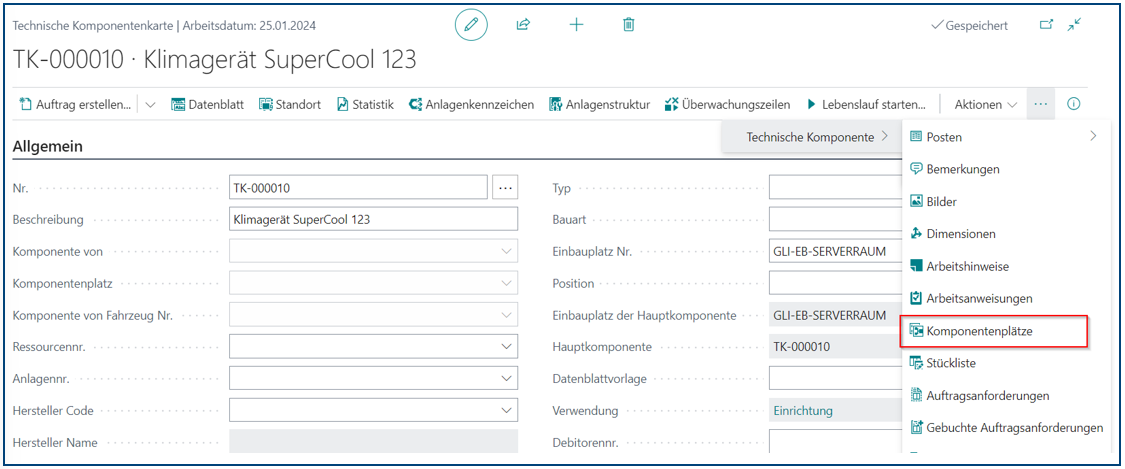Click the collapse arrows icon

(1073, 25)
